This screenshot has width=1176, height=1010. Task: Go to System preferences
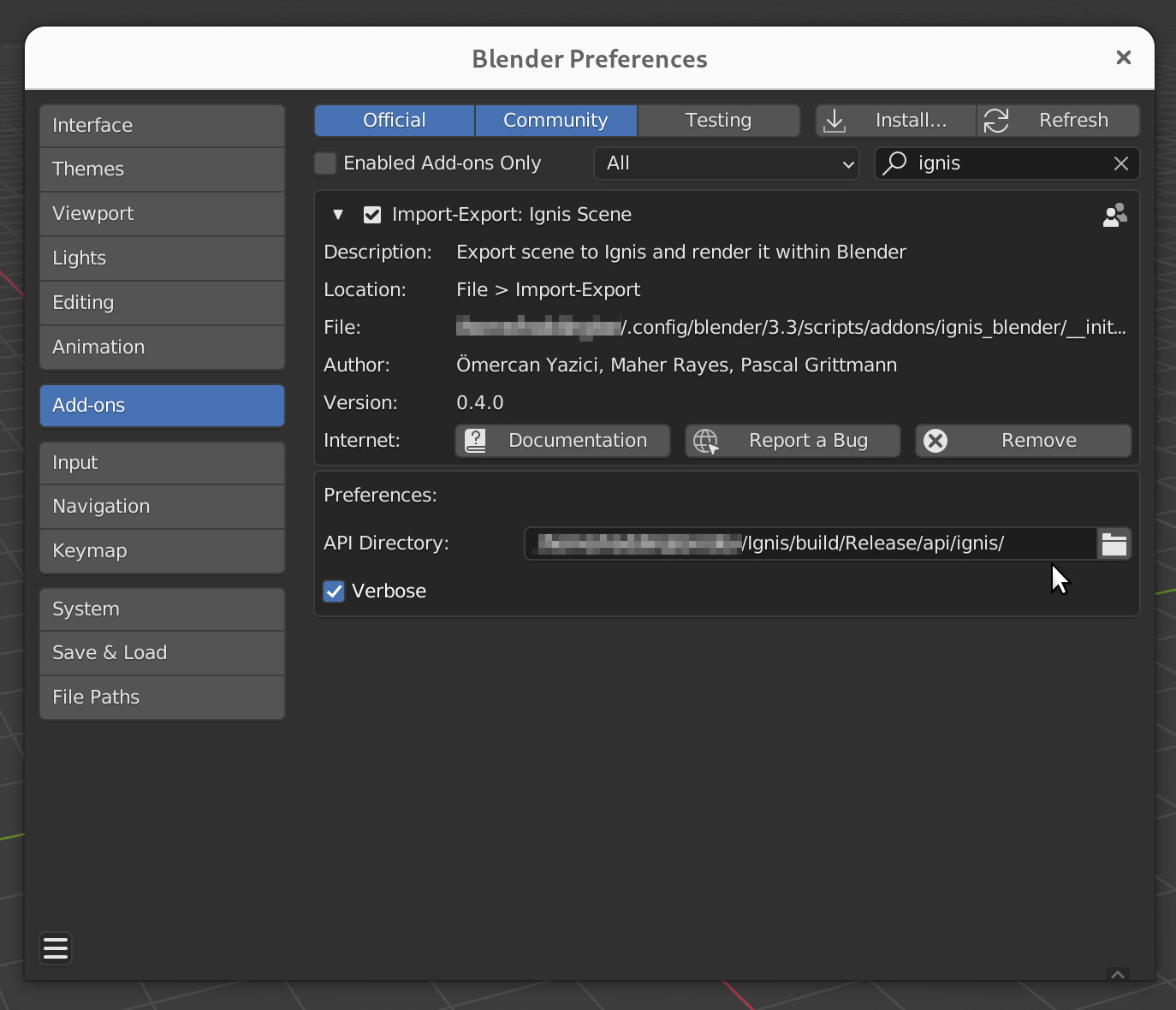pos(162,609)
